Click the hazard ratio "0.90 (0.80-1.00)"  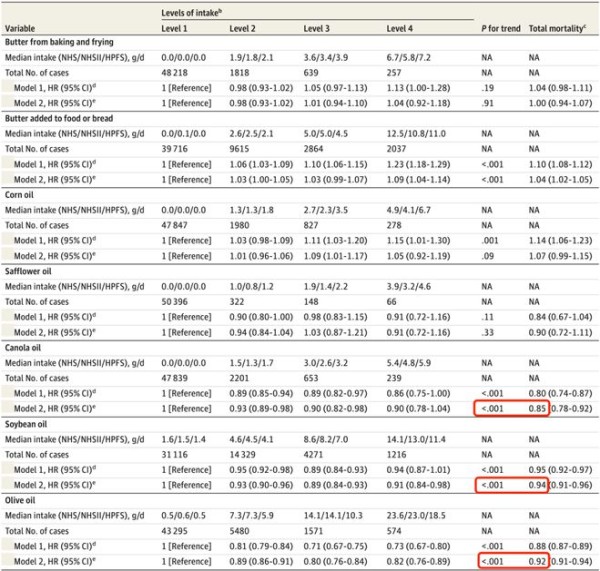coord(261,317)
